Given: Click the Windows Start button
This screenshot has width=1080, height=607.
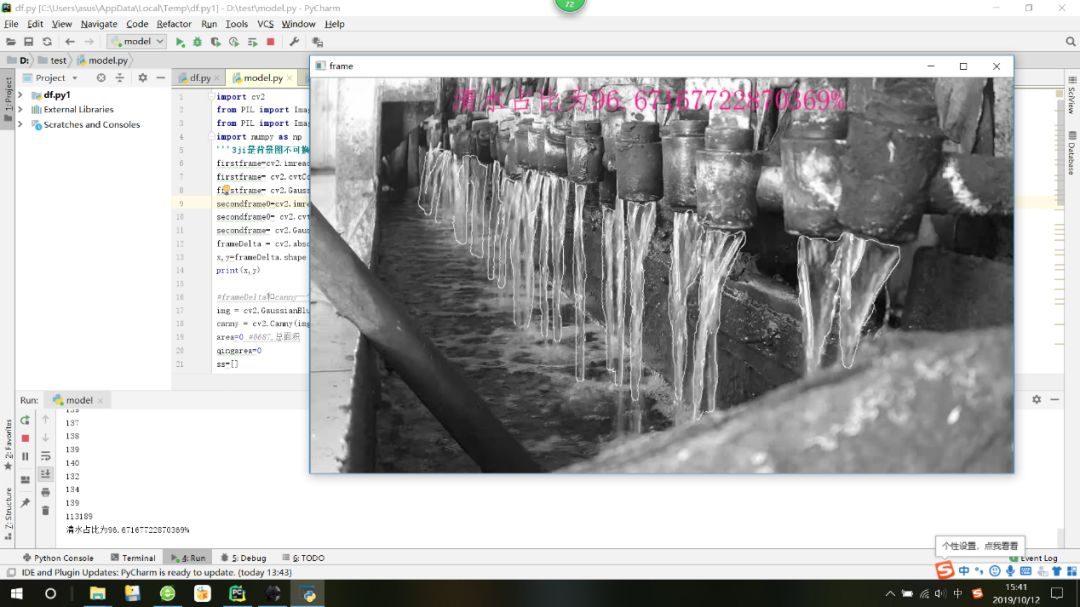Looking at the screenshot, I should 16,594.
